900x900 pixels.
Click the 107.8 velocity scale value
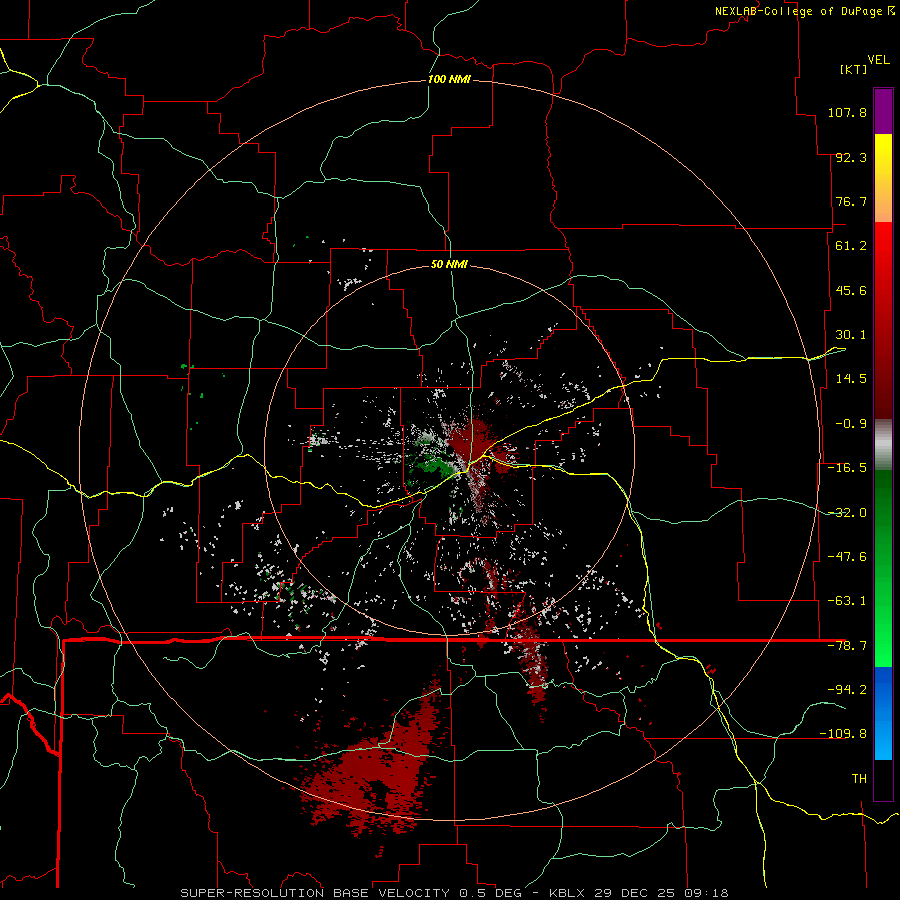(847, 112)
